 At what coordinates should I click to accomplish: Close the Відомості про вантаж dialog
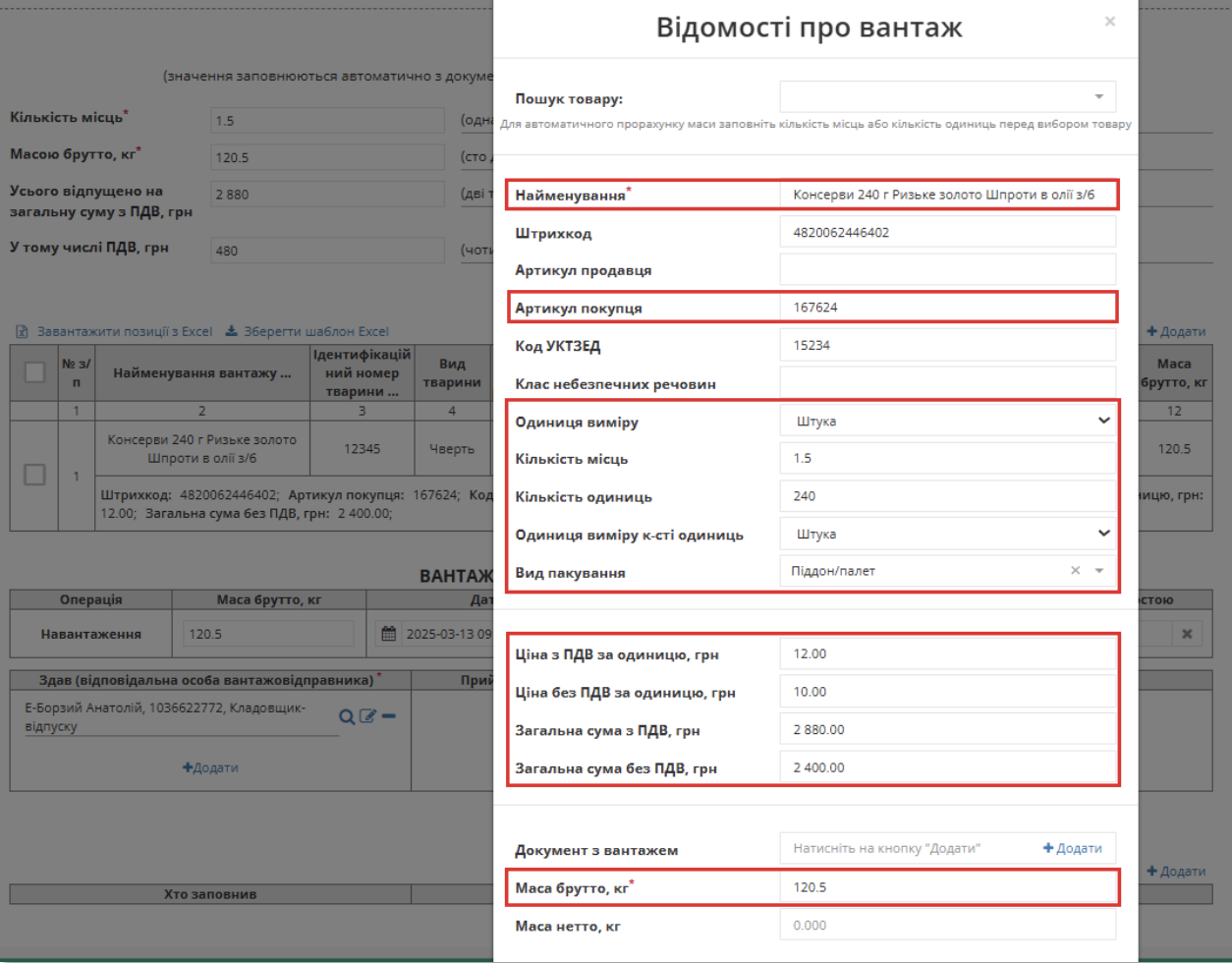(x=1109, y=21)
